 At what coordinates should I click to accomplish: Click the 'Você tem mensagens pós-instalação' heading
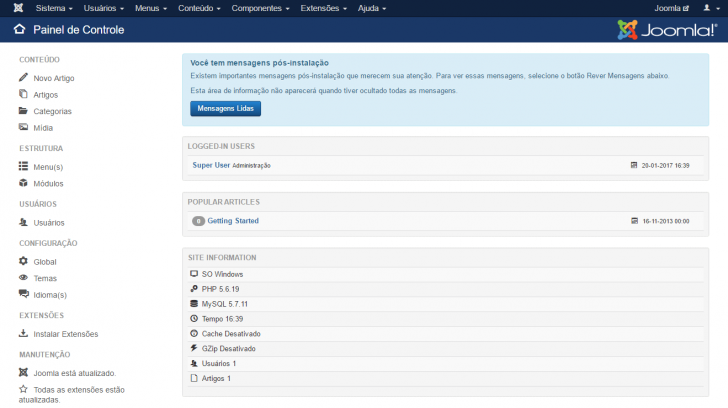click(x=259, y=63)
